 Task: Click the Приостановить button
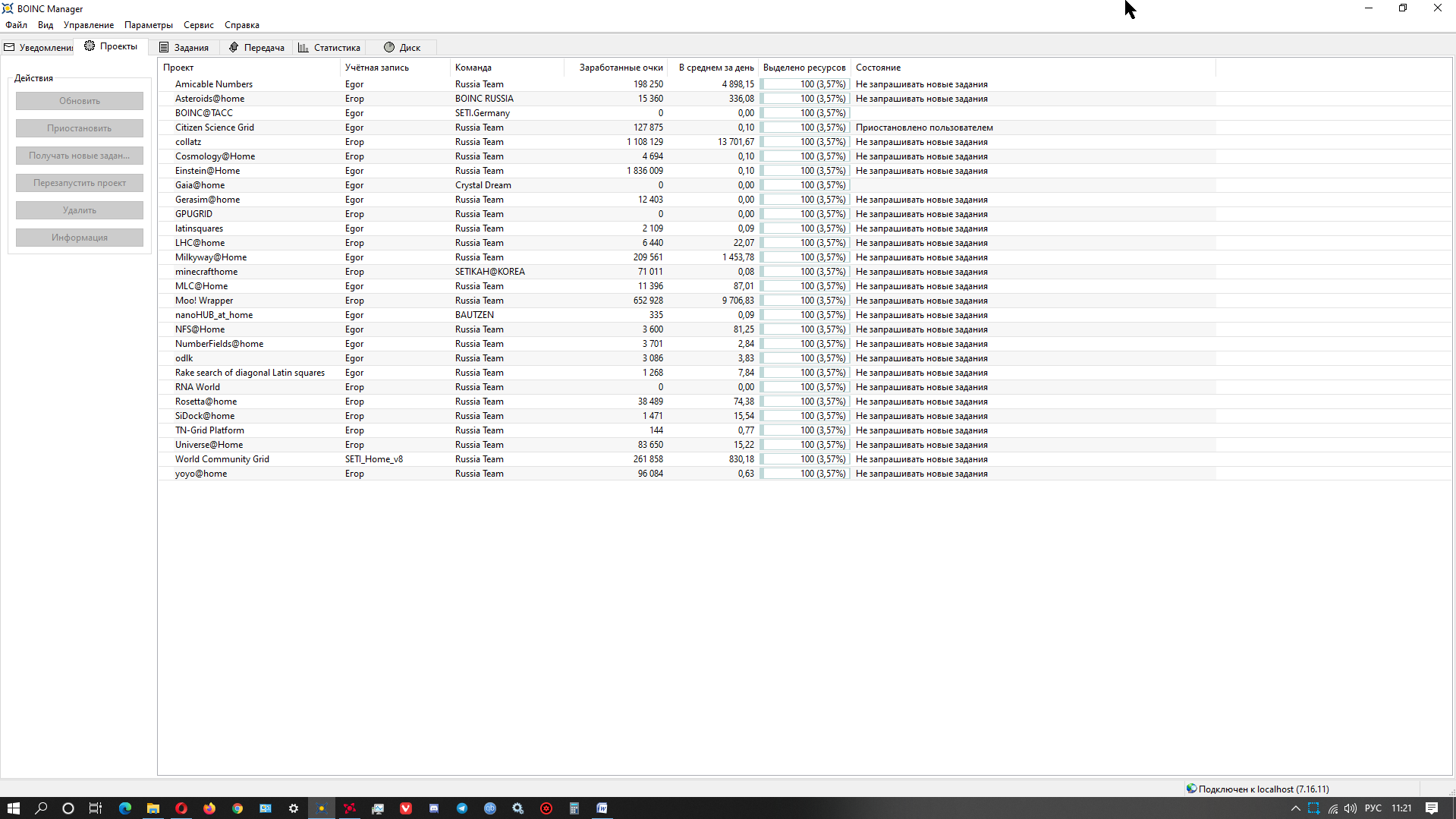80,128
